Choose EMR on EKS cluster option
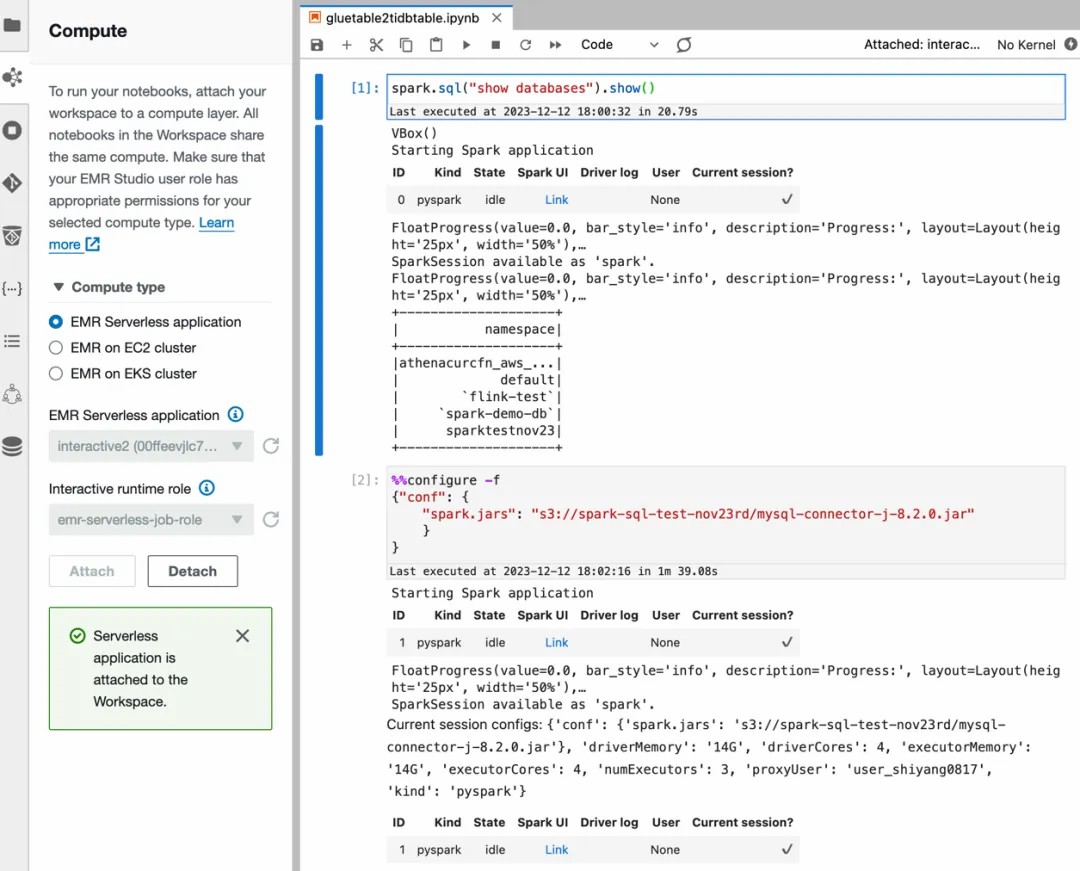 56,374
